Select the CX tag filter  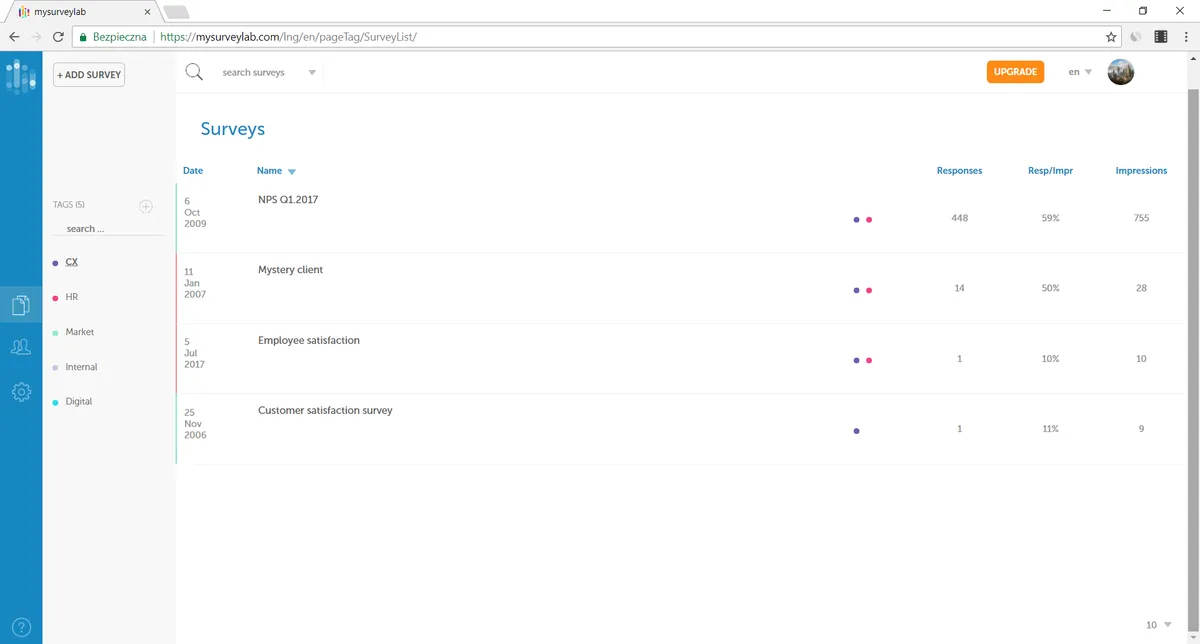point(71,262)
